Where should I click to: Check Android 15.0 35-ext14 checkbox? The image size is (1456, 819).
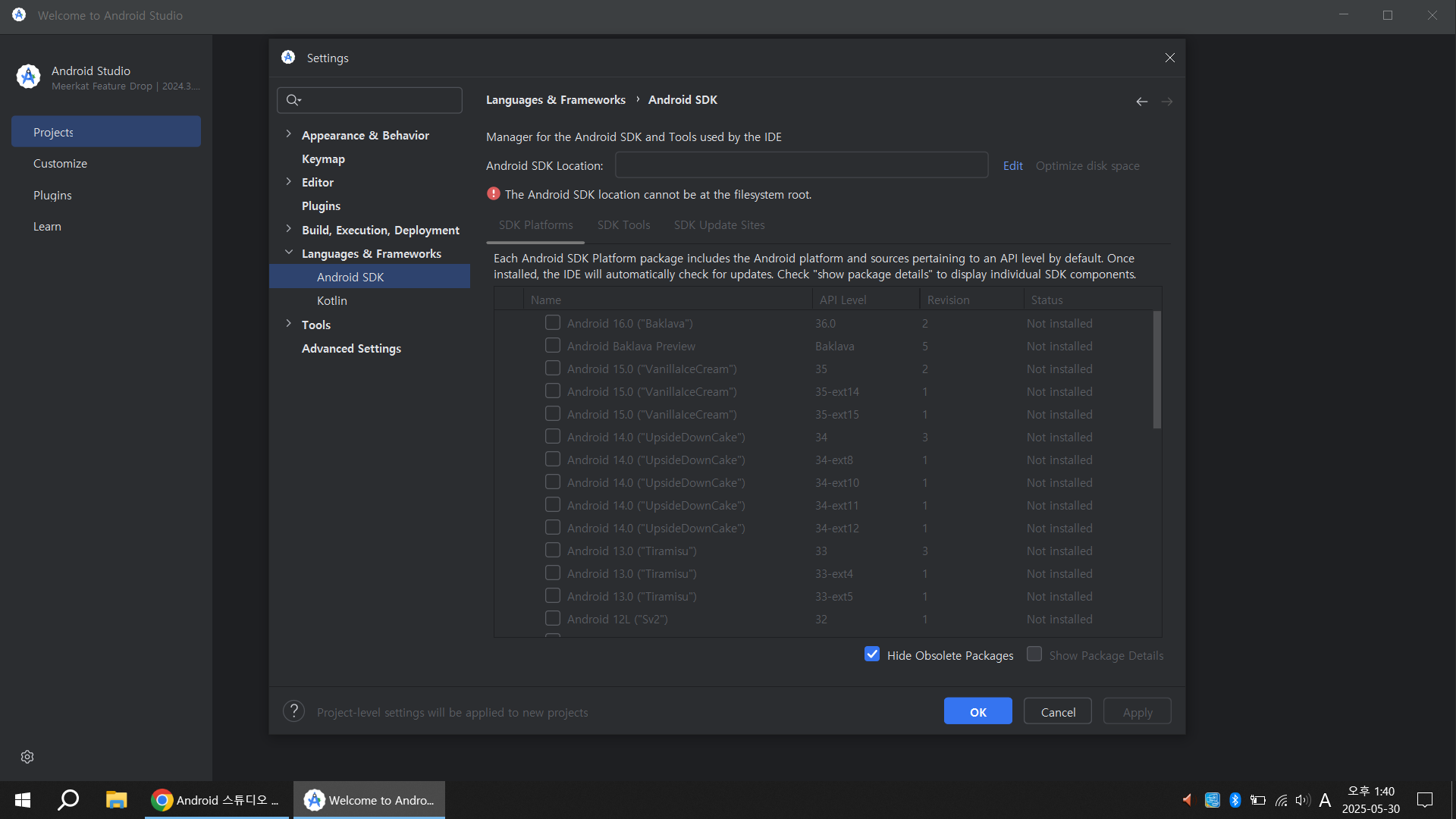coord(553,391)
